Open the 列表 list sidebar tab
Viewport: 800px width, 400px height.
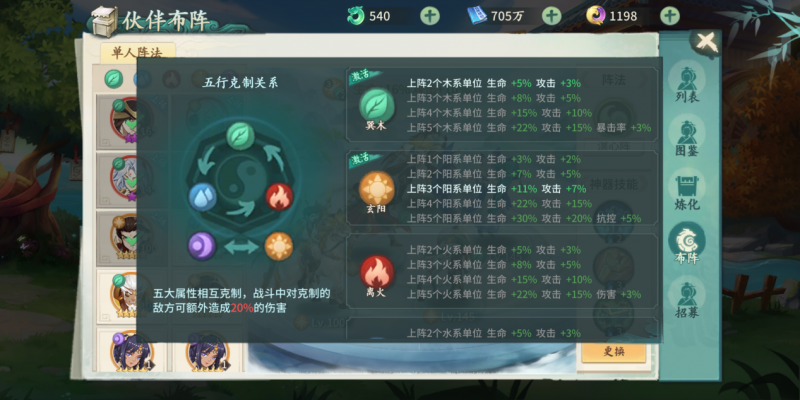(x=687, y=82)
